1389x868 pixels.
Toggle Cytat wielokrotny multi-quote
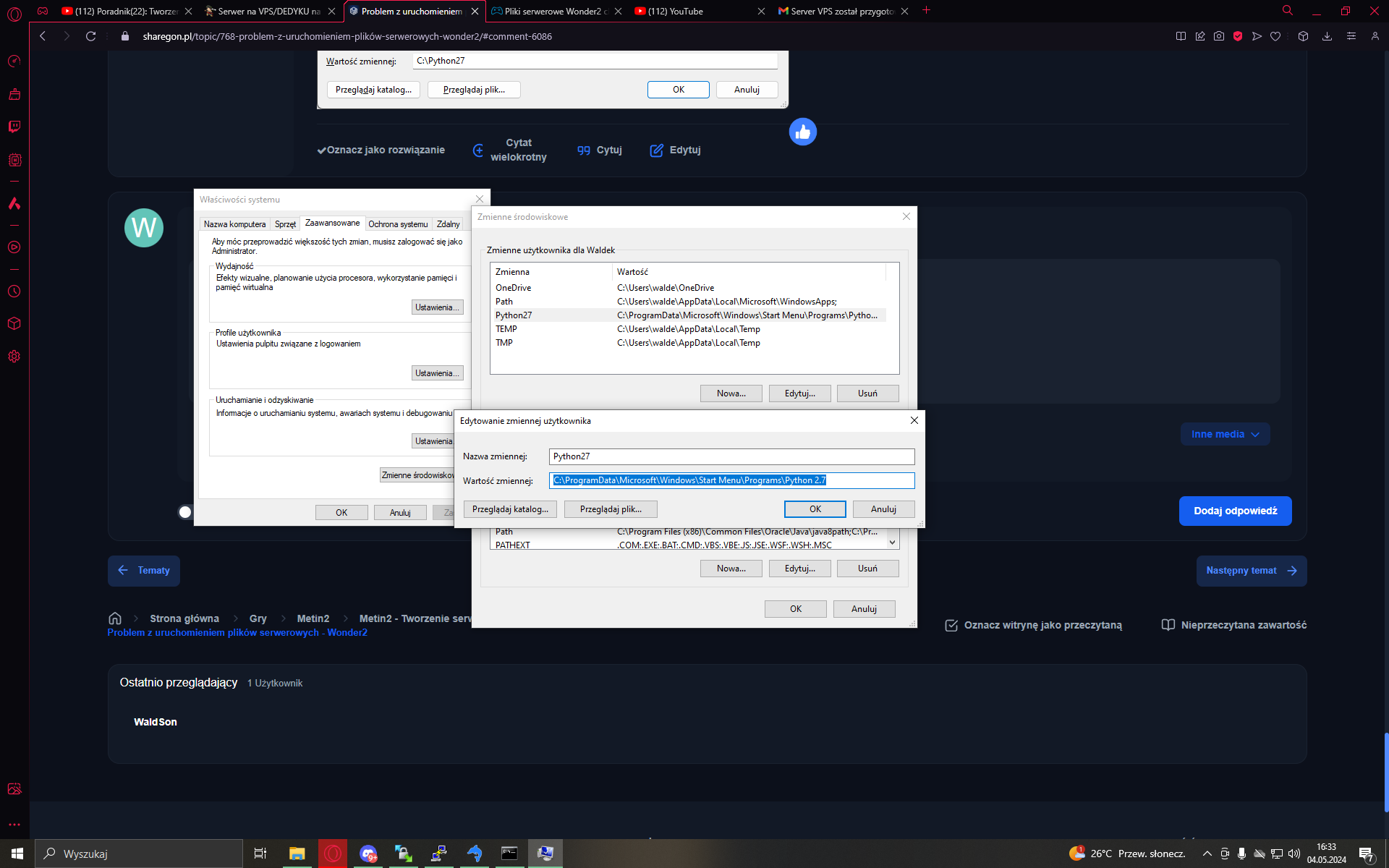510,150
